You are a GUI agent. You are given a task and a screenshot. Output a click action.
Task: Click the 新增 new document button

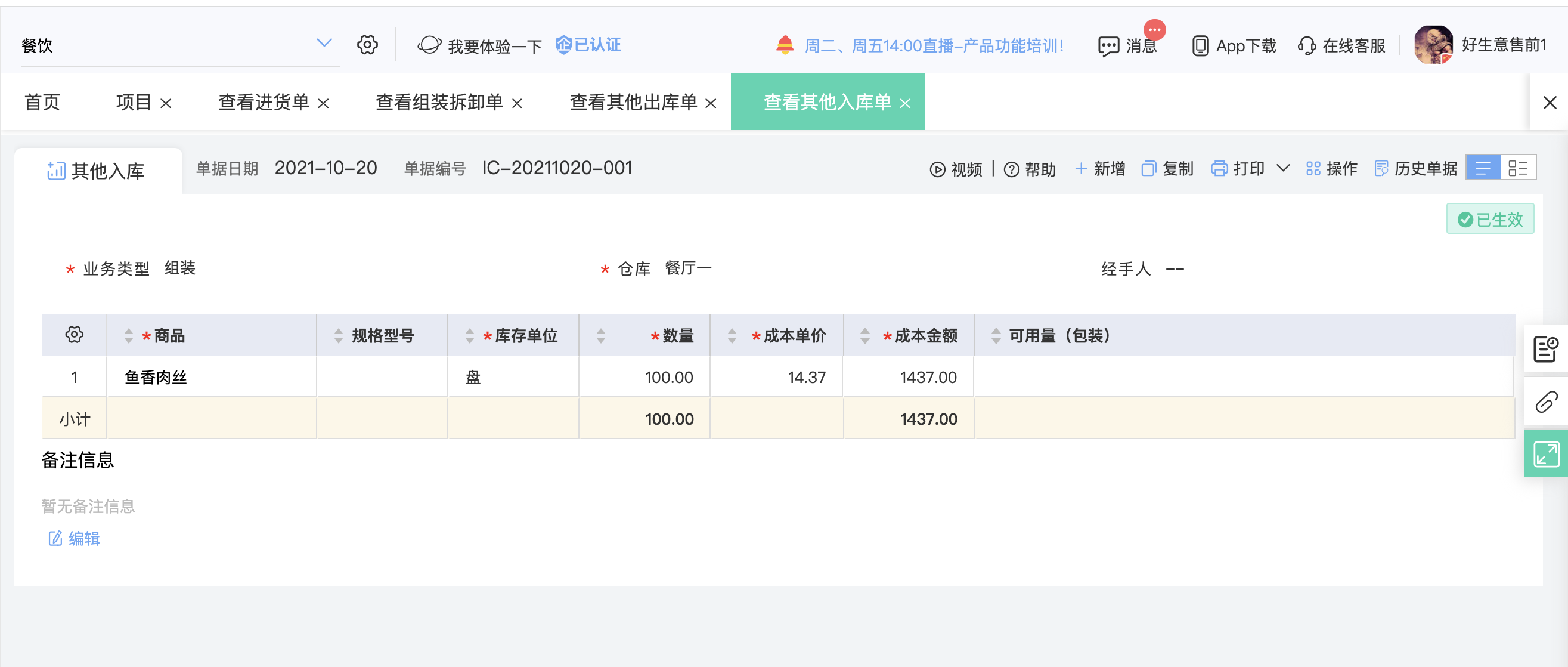coord(1099,169)
